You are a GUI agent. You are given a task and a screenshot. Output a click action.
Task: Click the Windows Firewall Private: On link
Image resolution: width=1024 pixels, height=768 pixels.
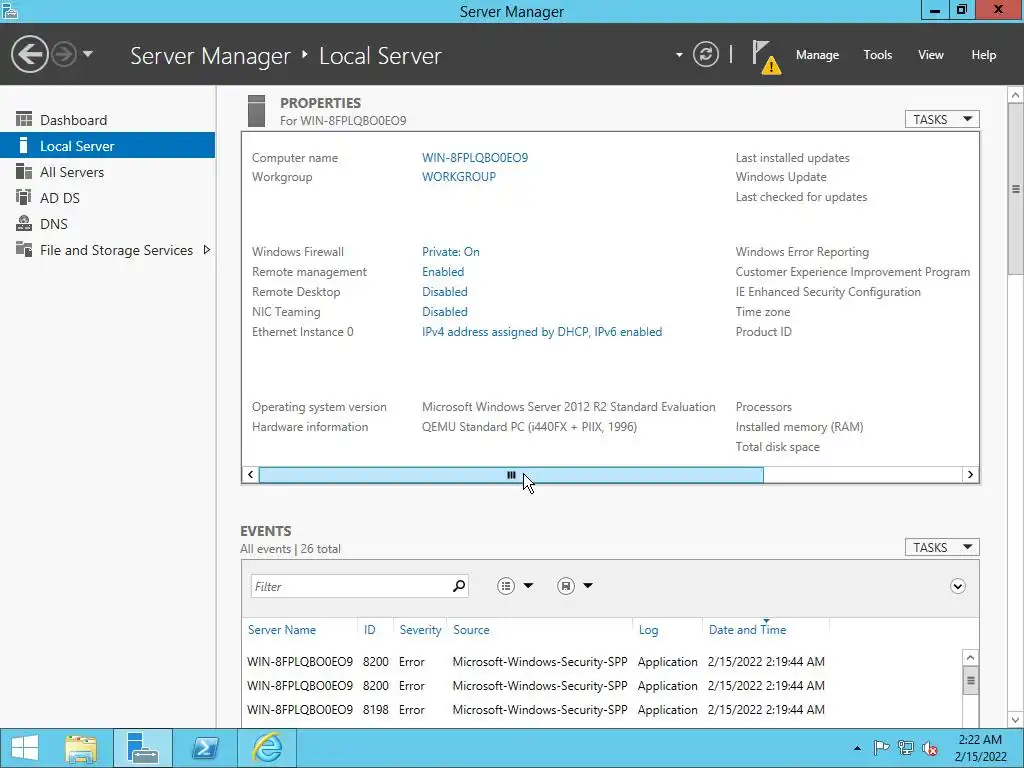(451, 251)
